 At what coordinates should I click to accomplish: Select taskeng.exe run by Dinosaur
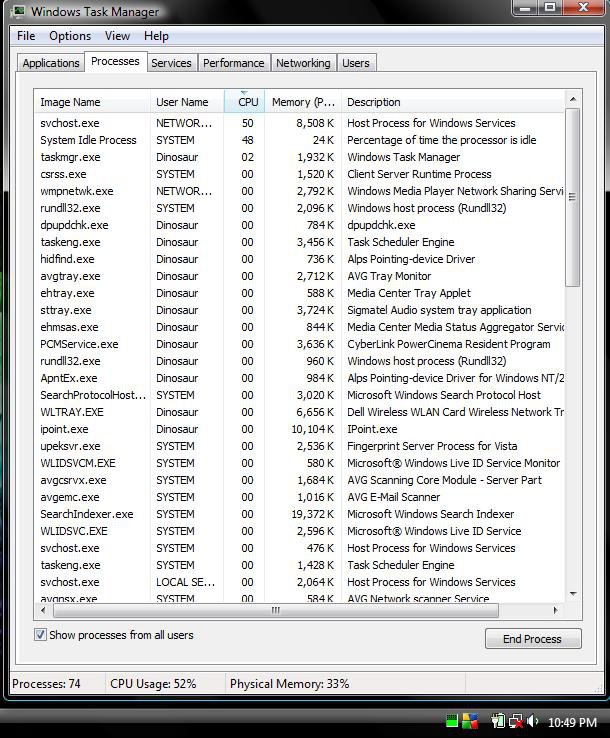(299, 242)
